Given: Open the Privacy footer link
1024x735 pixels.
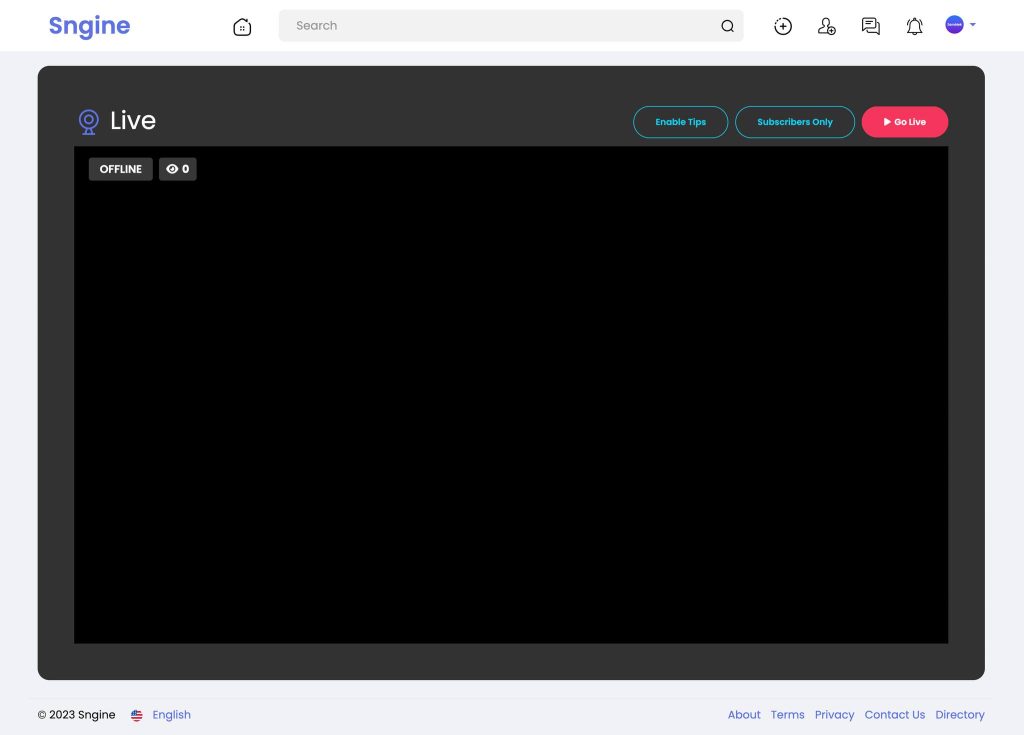Looking at the screenshot, I should [835, 715].
